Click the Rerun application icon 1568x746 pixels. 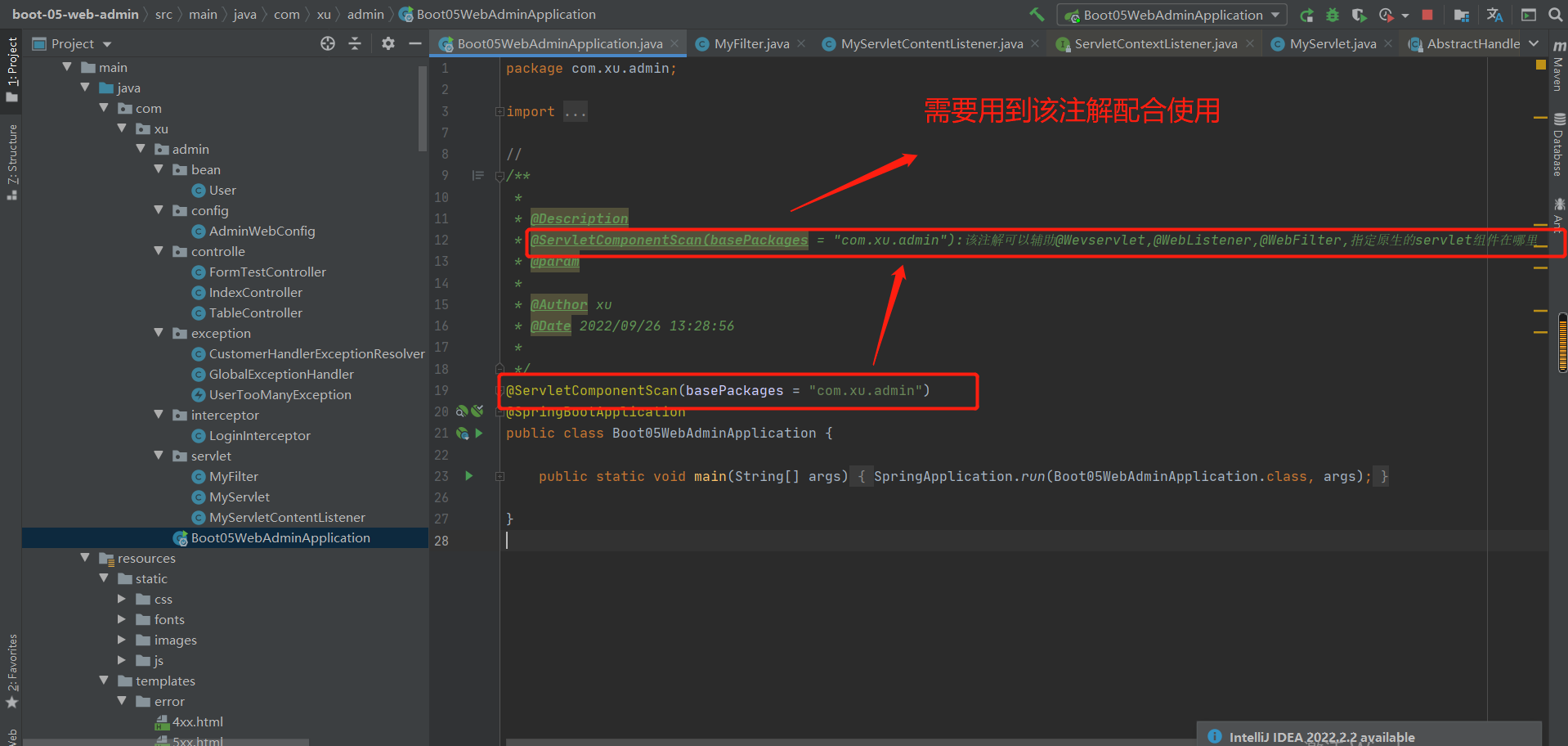(x=1306, y=15)
